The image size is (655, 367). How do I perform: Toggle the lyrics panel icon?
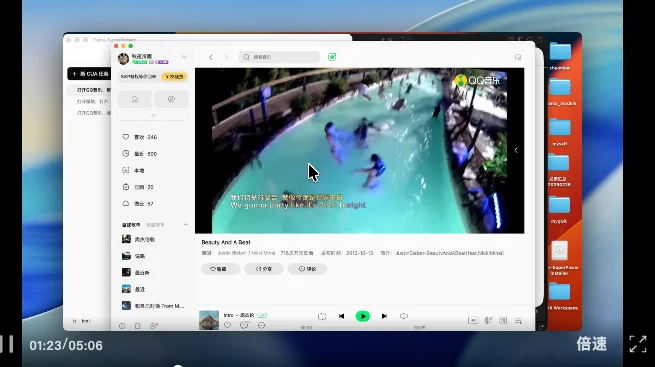click(x=503, y=320)
